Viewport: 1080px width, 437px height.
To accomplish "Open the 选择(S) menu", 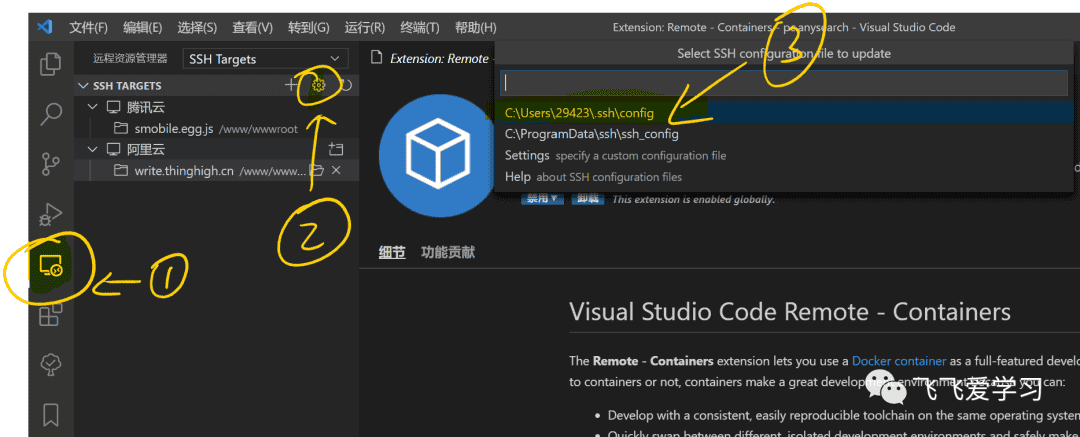I will click(x=197, y=28).
